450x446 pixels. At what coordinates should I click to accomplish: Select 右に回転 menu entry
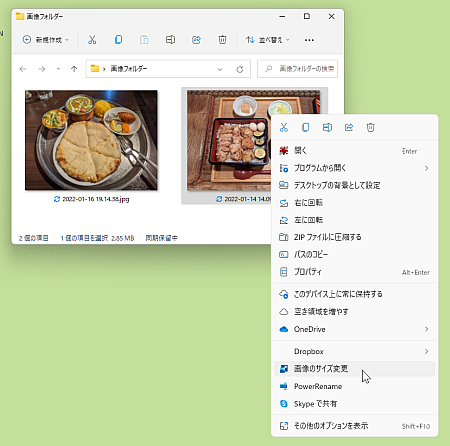tap(355, 203)
